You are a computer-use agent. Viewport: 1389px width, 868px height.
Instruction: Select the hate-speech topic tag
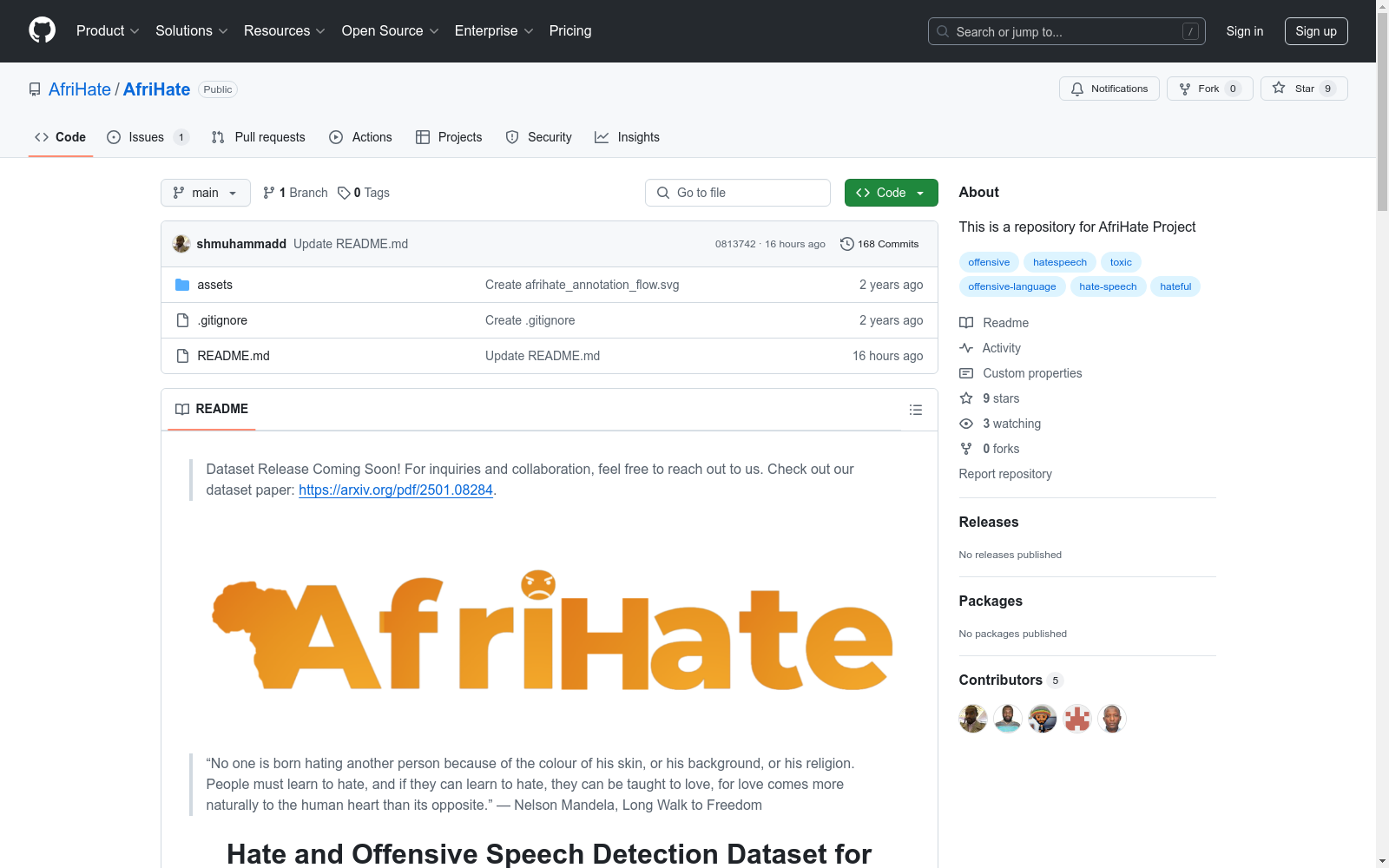click(x=1108, y=286)
